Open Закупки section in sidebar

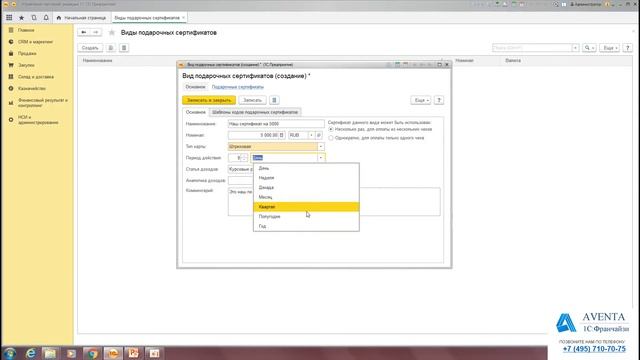point(26,65)
